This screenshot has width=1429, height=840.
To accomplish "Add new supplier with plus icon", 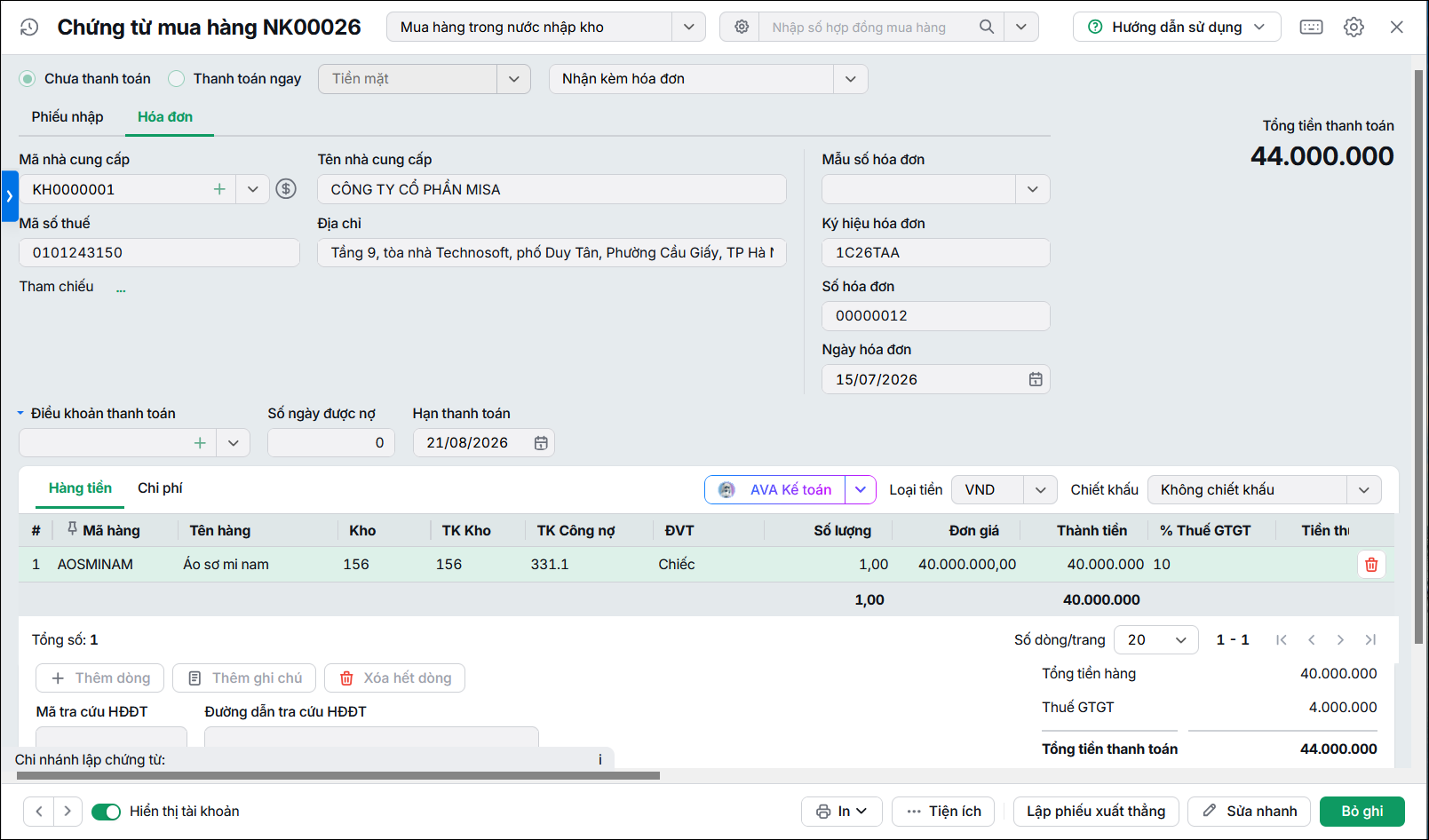I will [219, 189].
